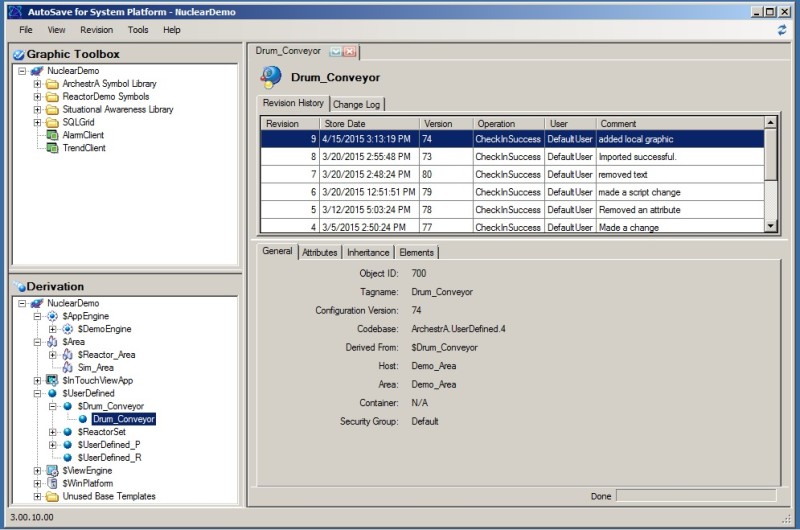Open the Inheritance tab
800x530 pixels.
coord(368,252)
